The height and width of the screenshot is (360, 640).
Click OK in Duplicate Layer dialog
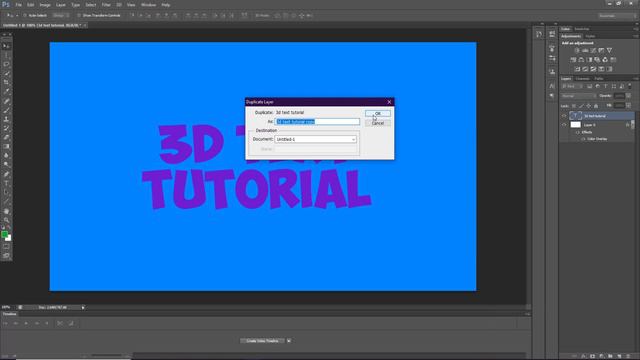pos(378,113)
